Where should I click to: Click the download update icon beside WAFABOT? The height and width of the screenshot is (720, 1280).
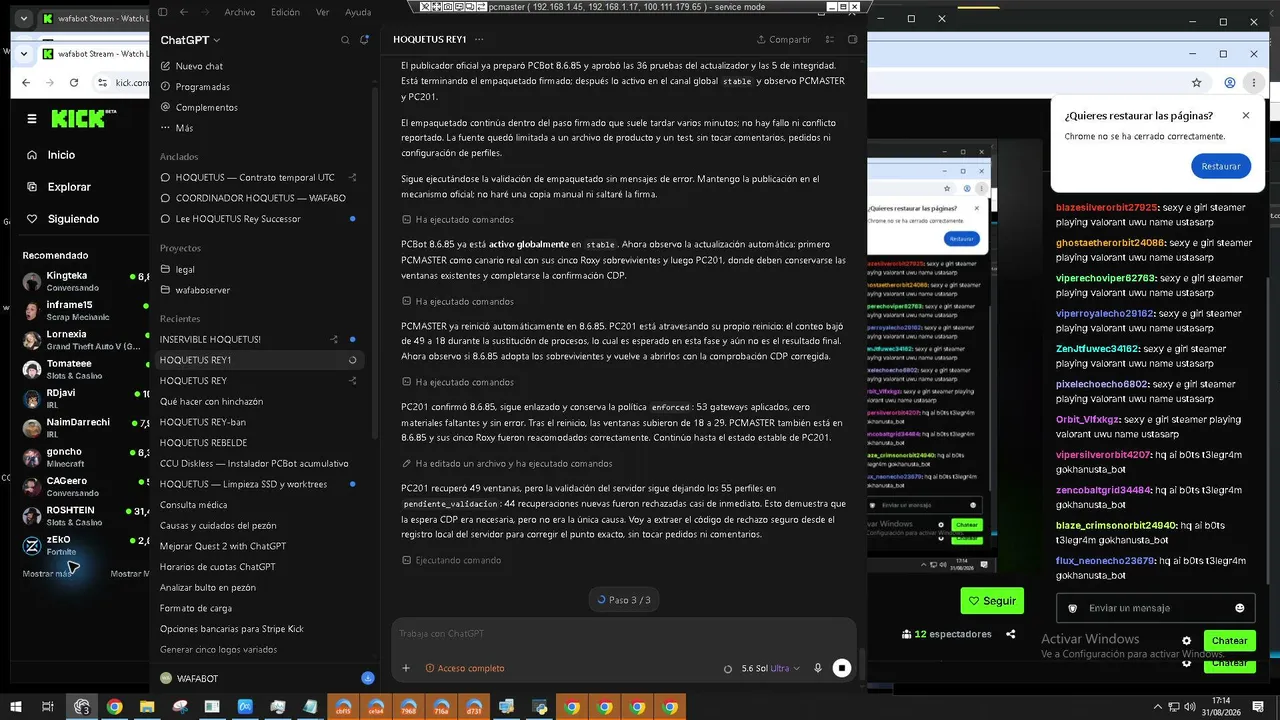point(368,678)
